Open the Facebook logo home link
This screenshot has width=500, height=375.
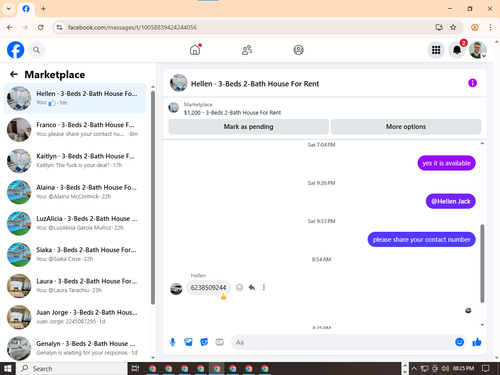coord(15,50)
